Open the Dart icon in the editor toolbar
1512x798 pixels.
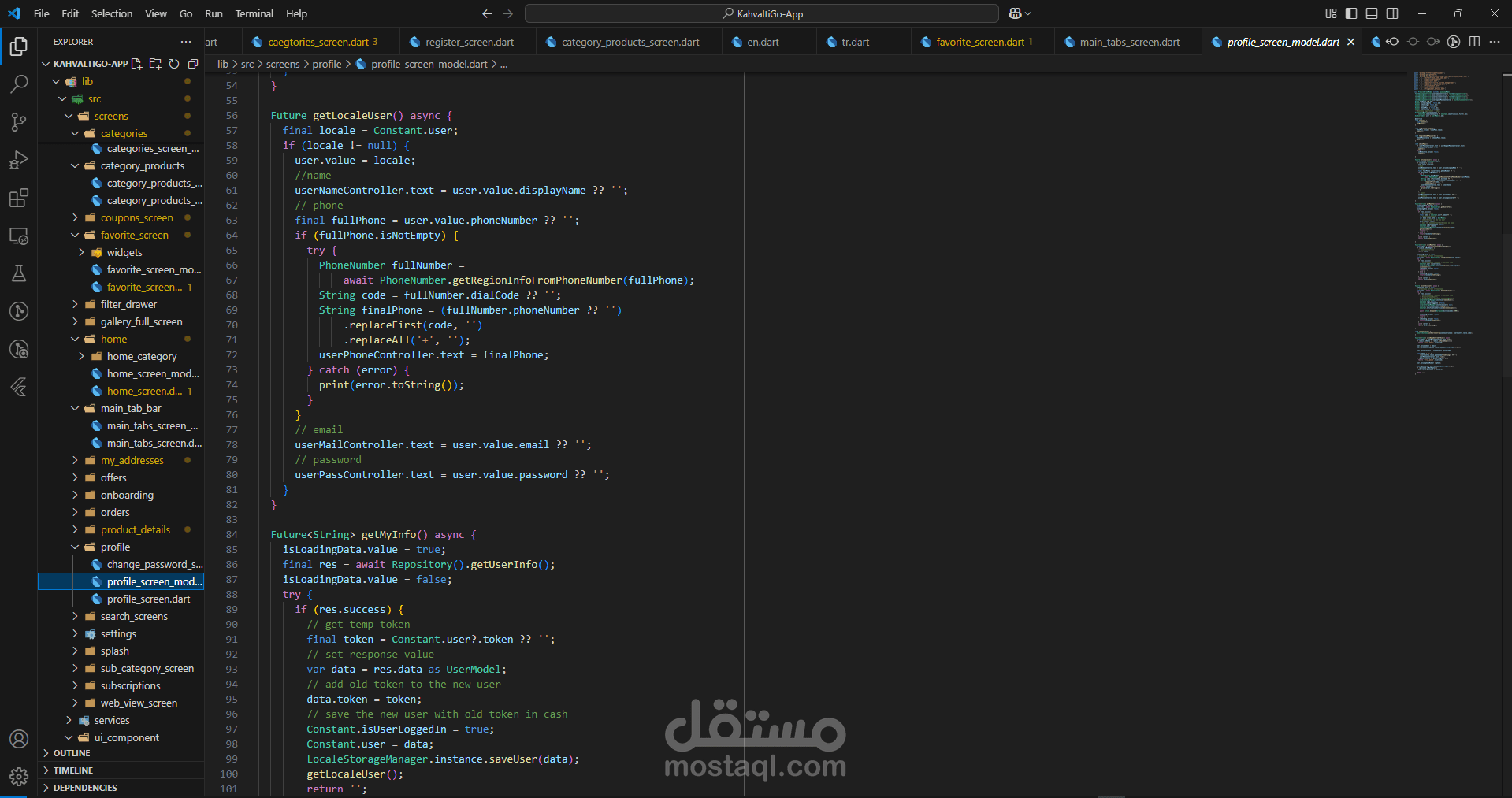click(1376, 42)
